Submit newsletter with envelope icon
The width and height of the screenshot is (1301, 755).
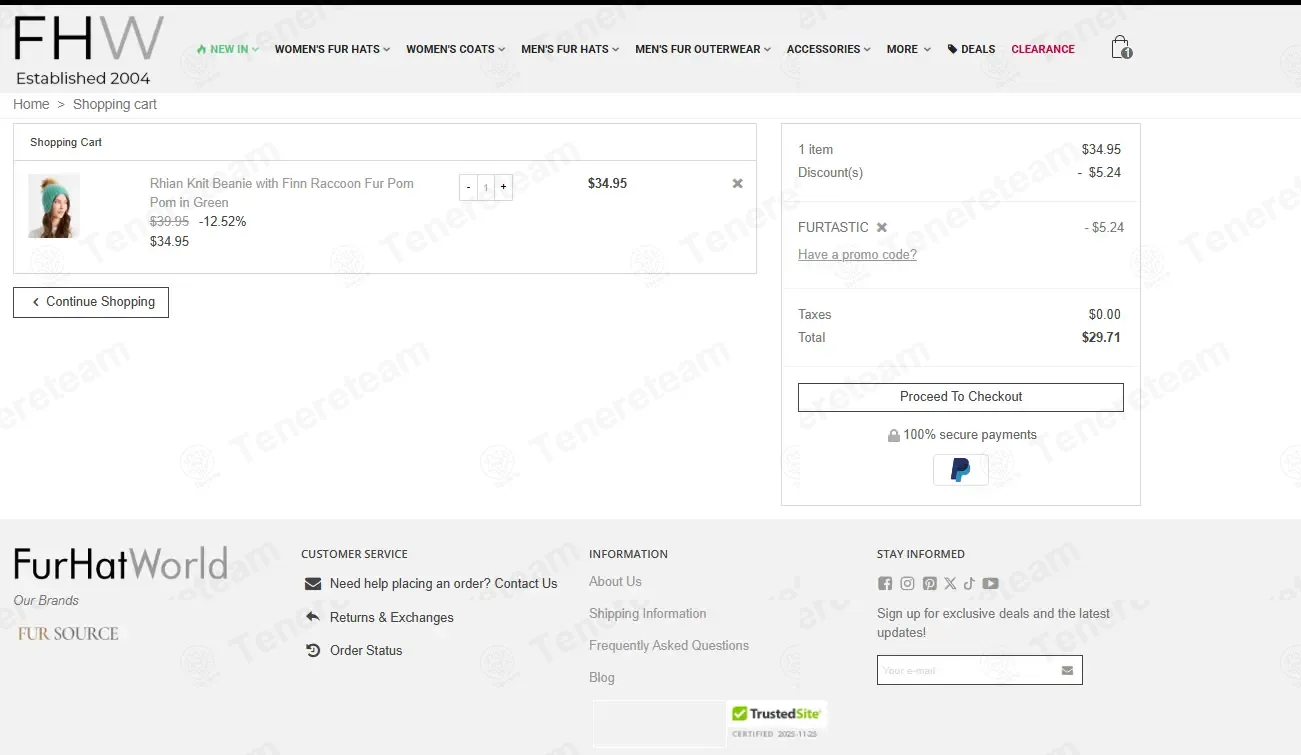pos(1067,670)
